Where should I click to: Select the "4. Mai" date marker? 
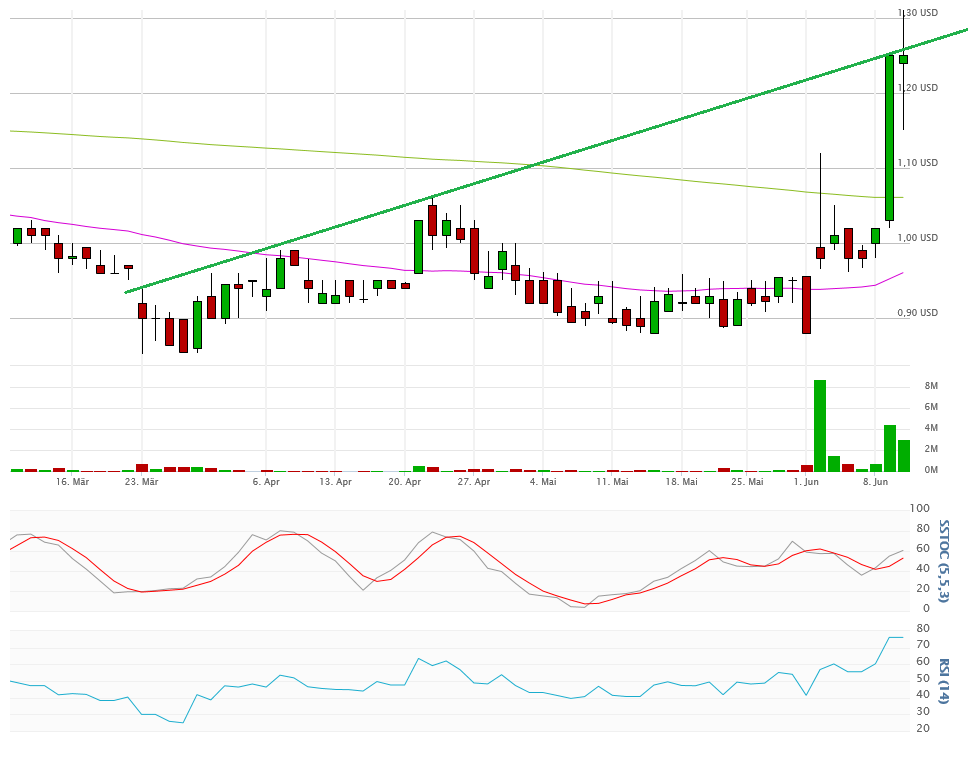[542, 482]
